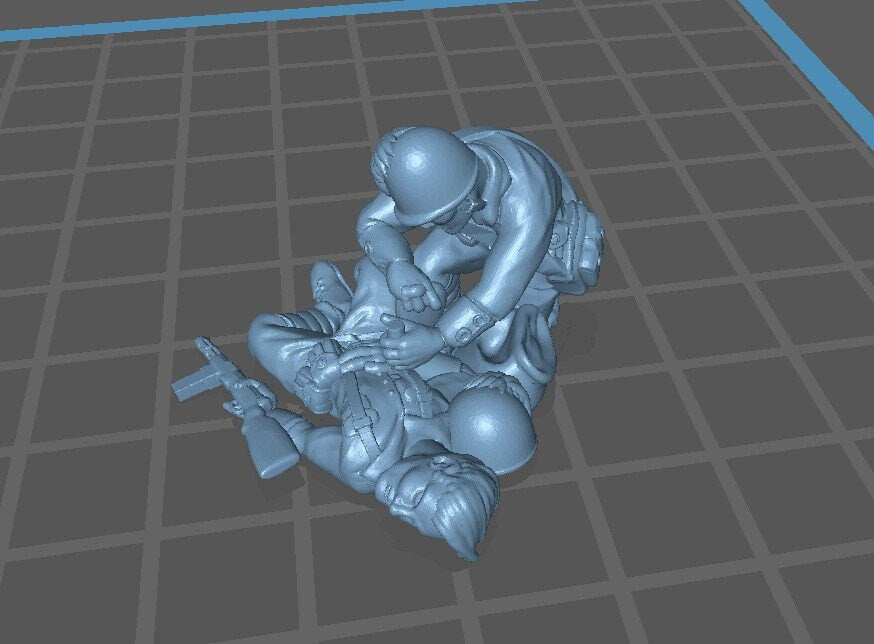Click the hand pressing on the wounded soldier's chest
This screenshot has width=874, height=644.
(403, 345)
